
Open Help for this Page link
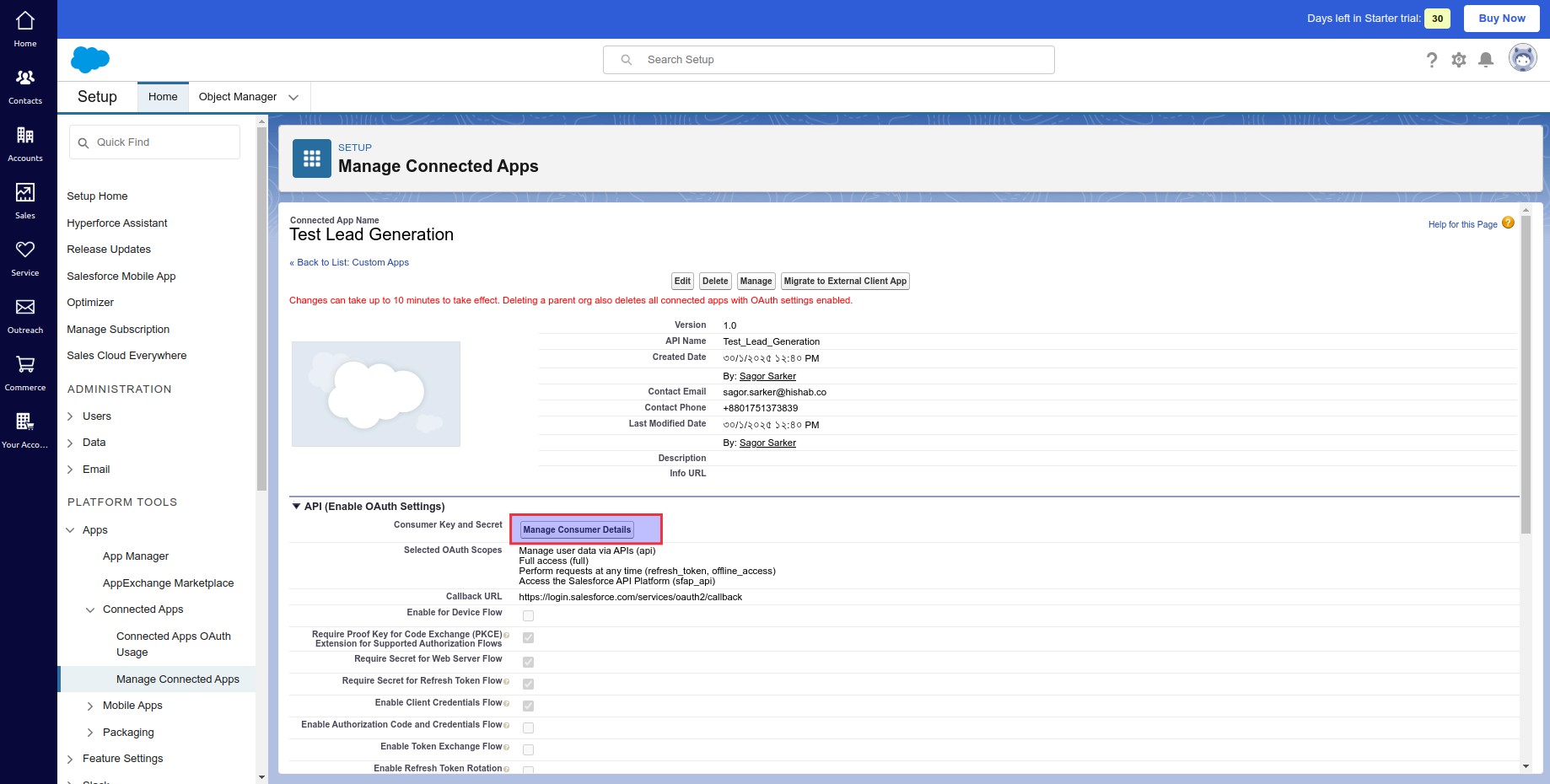(1462, 224)
